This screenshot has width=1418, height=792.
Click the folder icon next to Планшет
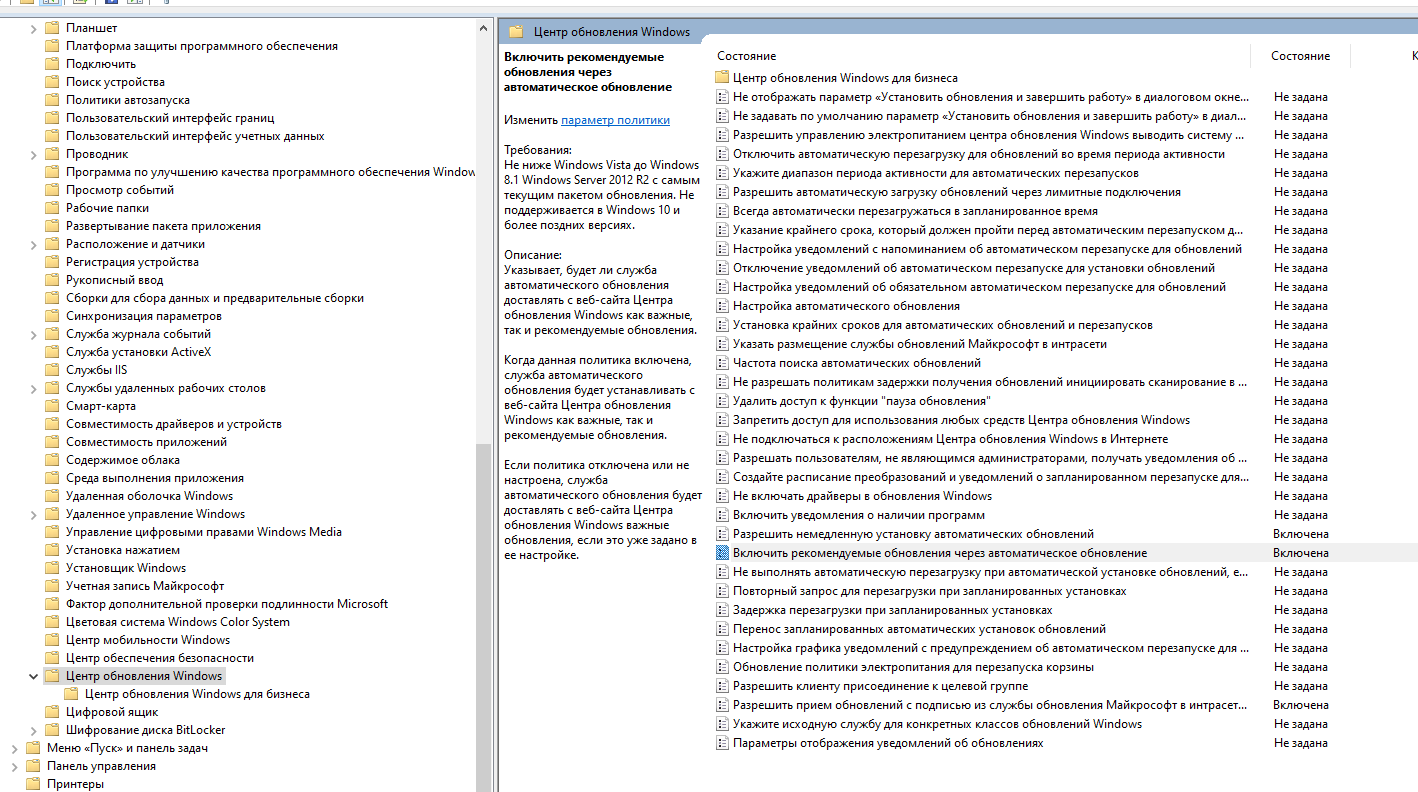coord(53,28)
